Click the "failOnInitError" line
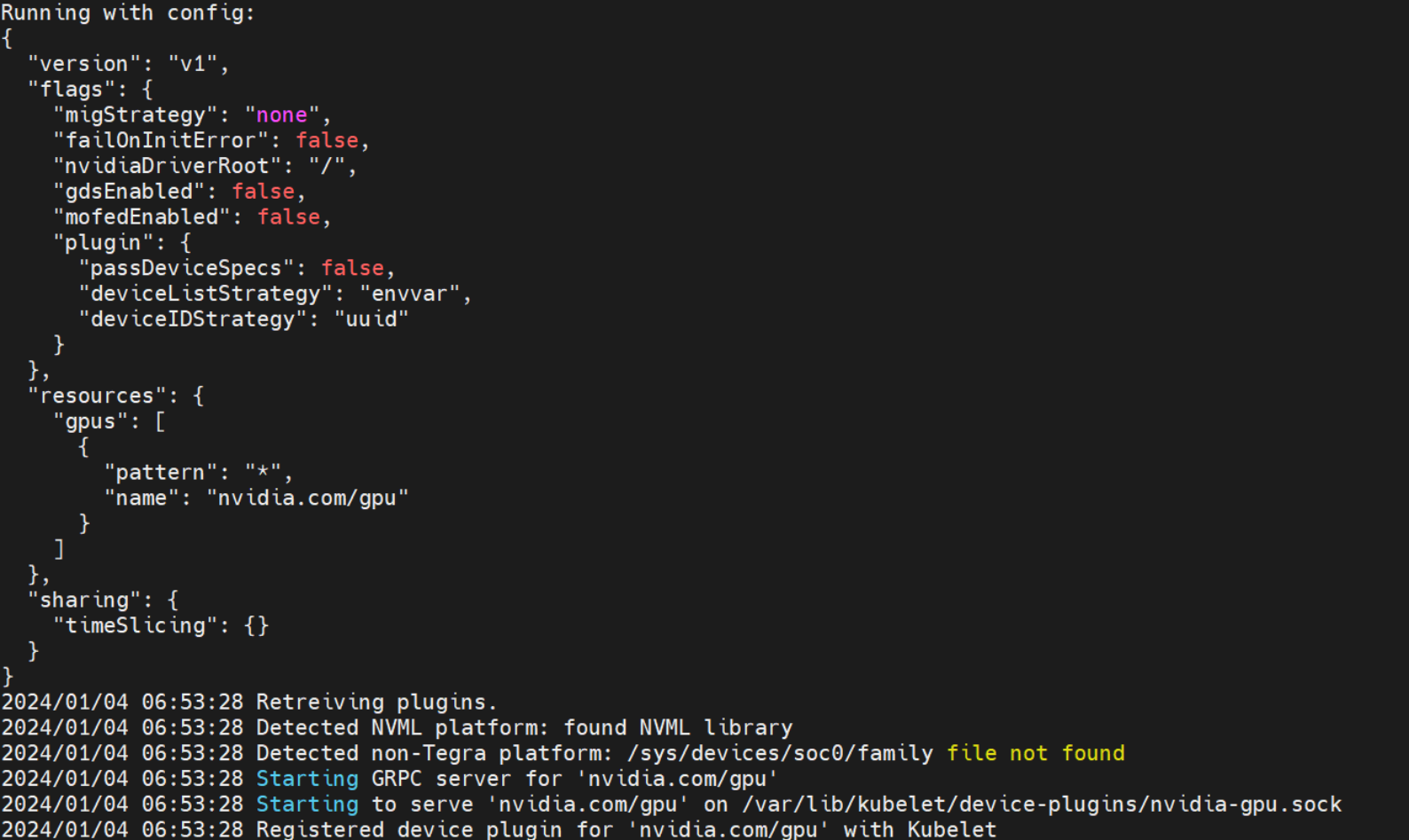Image resolution: width=1409 pixels, height=840 pixels. click(x=211, y=141)
